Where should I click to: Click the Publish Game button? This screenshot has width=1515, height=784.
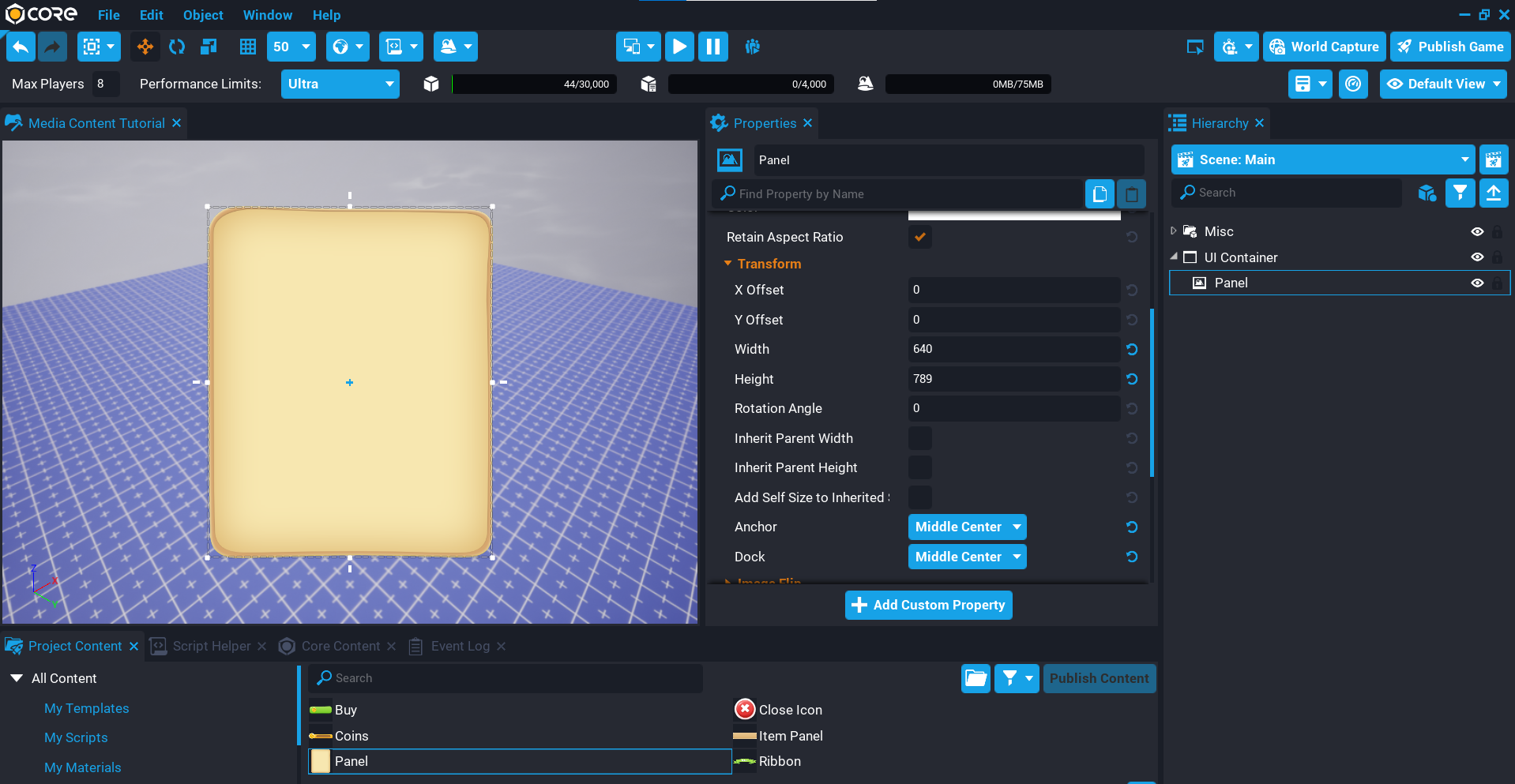tap(1450, 47)
